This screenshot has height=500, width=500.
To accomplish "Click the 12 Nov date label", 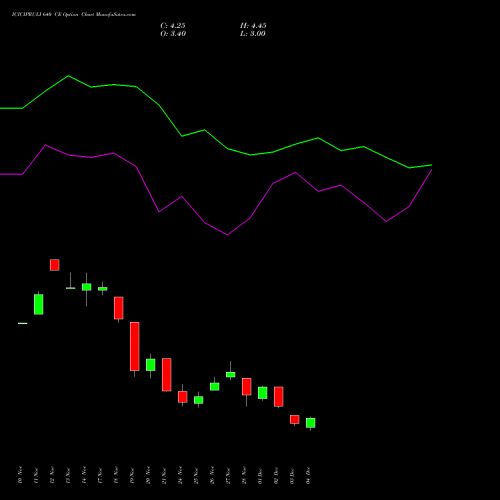I will point(52,475).
